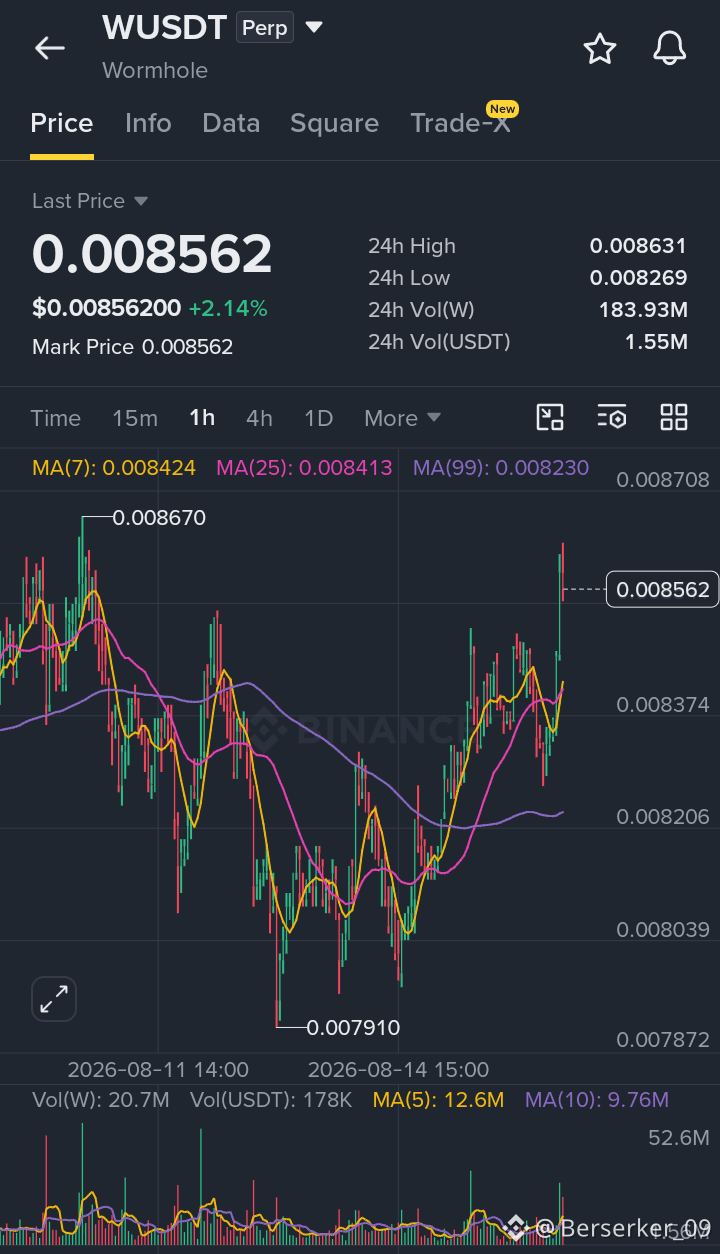Click the volume MA(5): 12.6M label
This screenshot has height=1254, width=720.
point(438,1100)
